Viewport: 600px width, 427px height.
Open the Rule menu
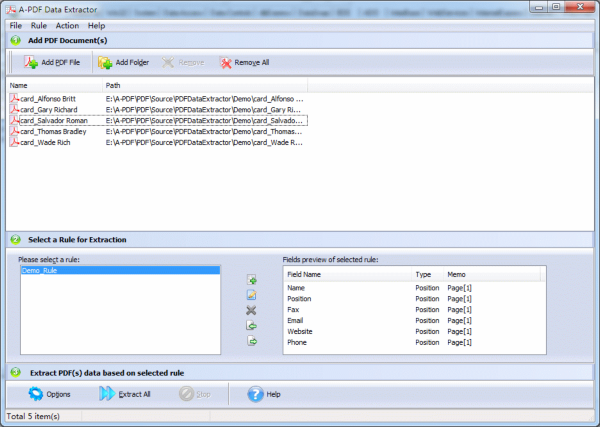[38, 24]
